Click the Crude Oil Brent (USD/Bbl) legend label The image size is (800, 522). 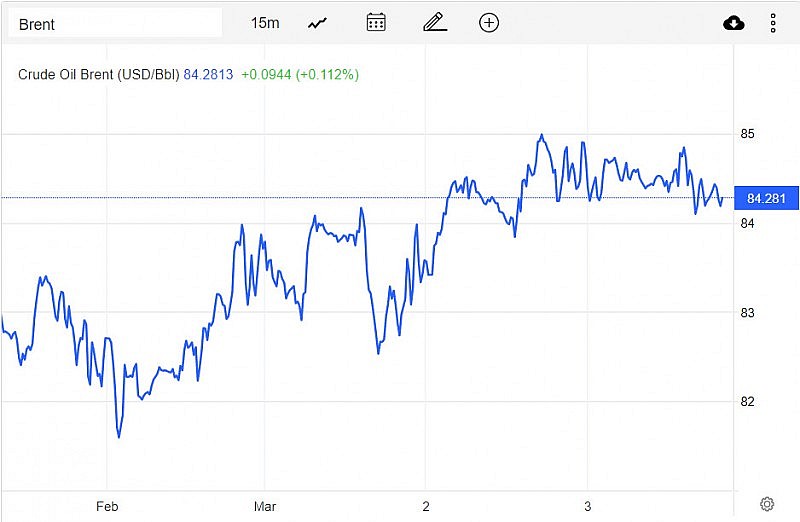pyautogui.click(x=98, y=75)
